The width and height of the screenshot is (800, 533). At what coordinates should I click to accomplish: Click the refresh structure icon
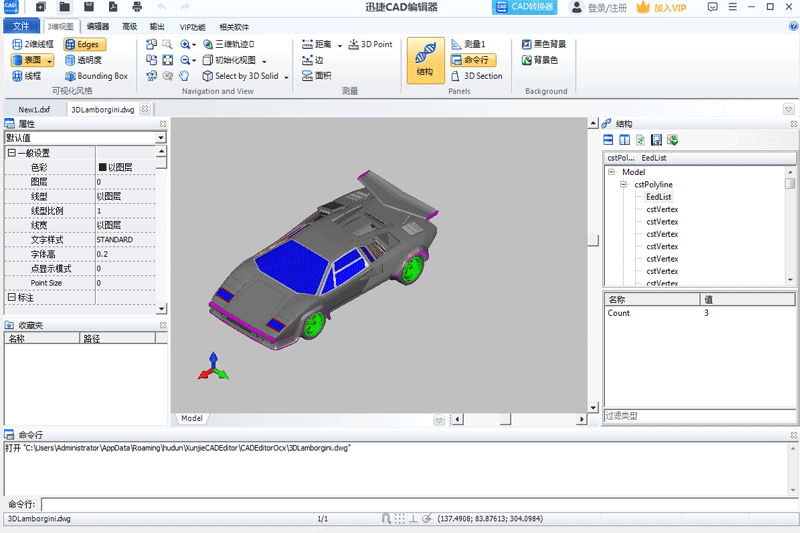[640, 140]
